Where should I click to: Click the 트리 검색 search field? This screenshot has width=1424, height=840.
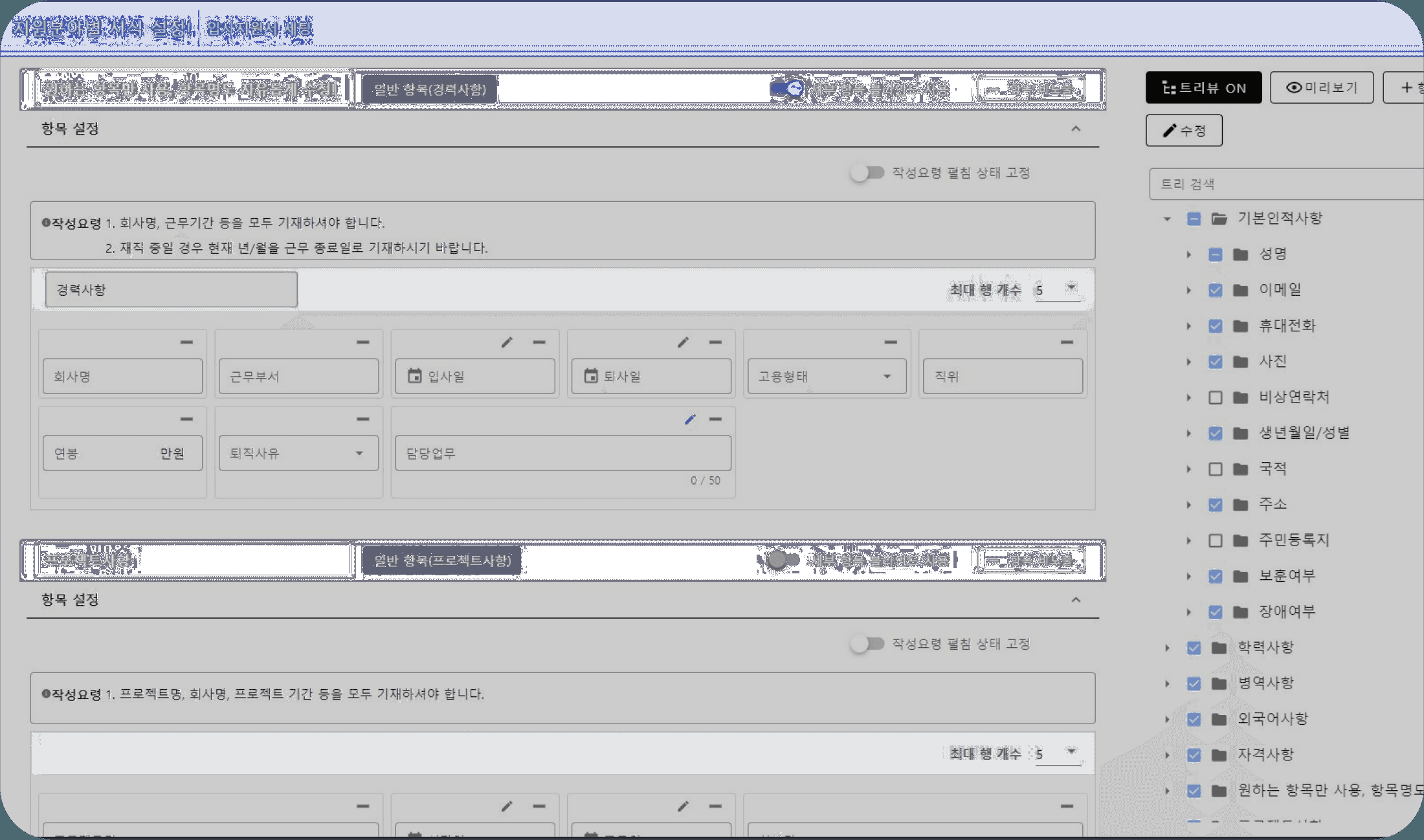pos(1287,184)
